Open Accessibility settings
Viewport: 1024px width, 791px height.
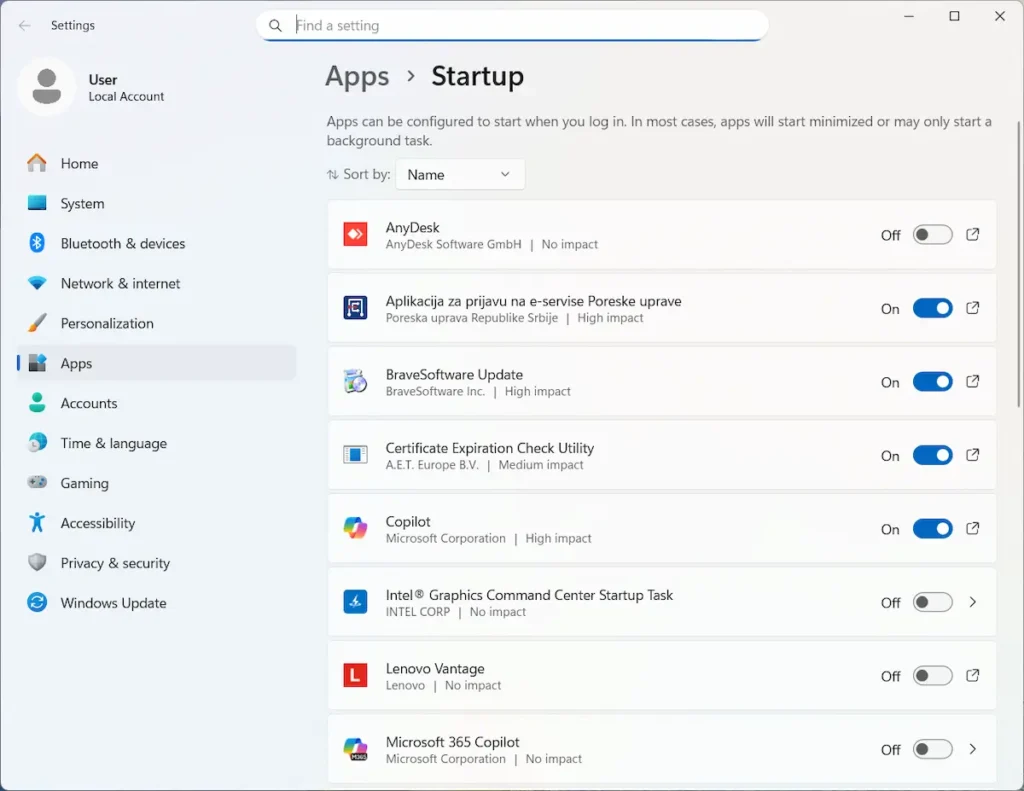coord(156,523)
